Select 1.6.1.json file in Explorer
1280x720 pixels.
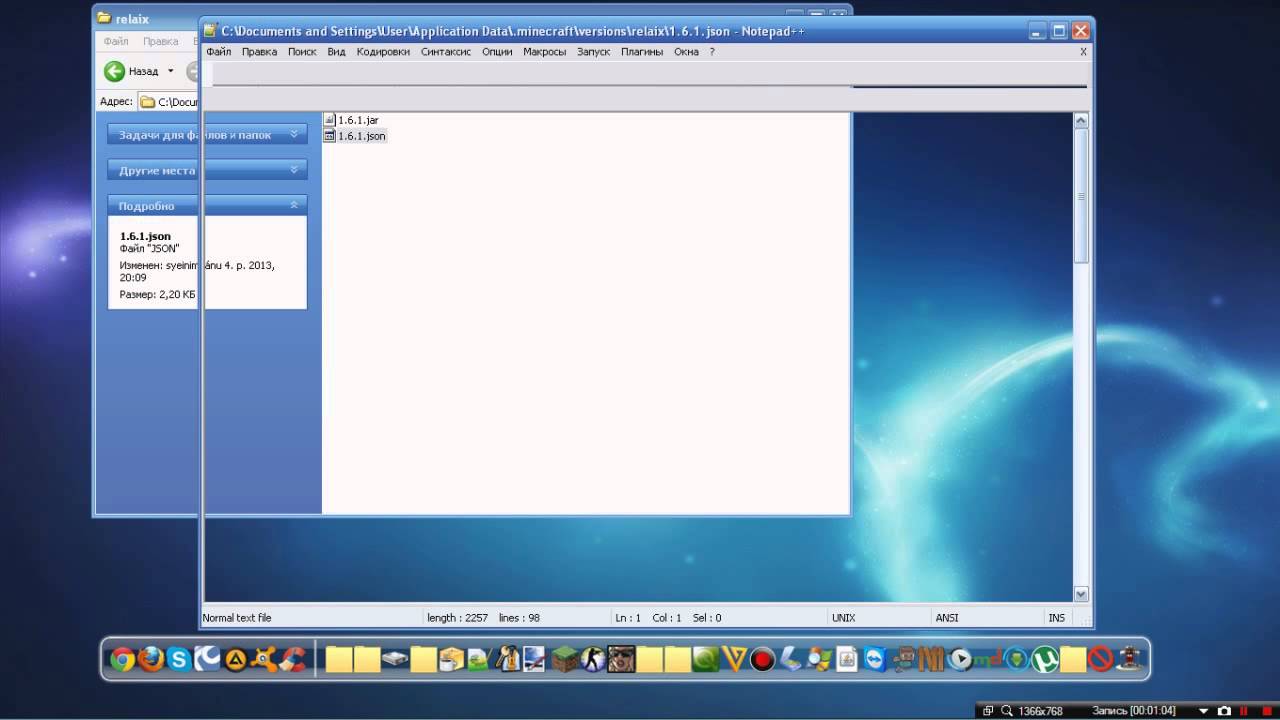(355, 136)
